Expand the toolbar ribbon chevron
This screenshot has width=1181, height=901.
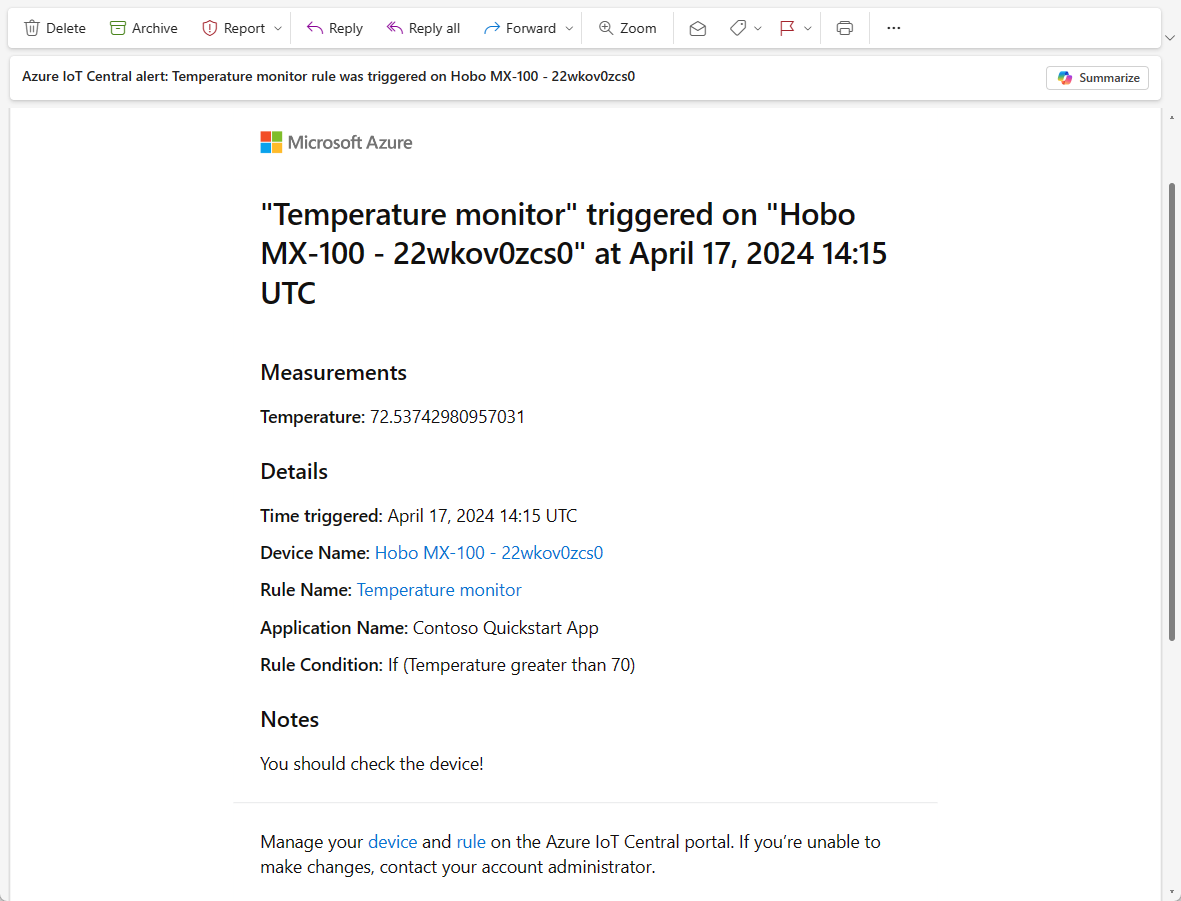click(x=1170, y=37)
